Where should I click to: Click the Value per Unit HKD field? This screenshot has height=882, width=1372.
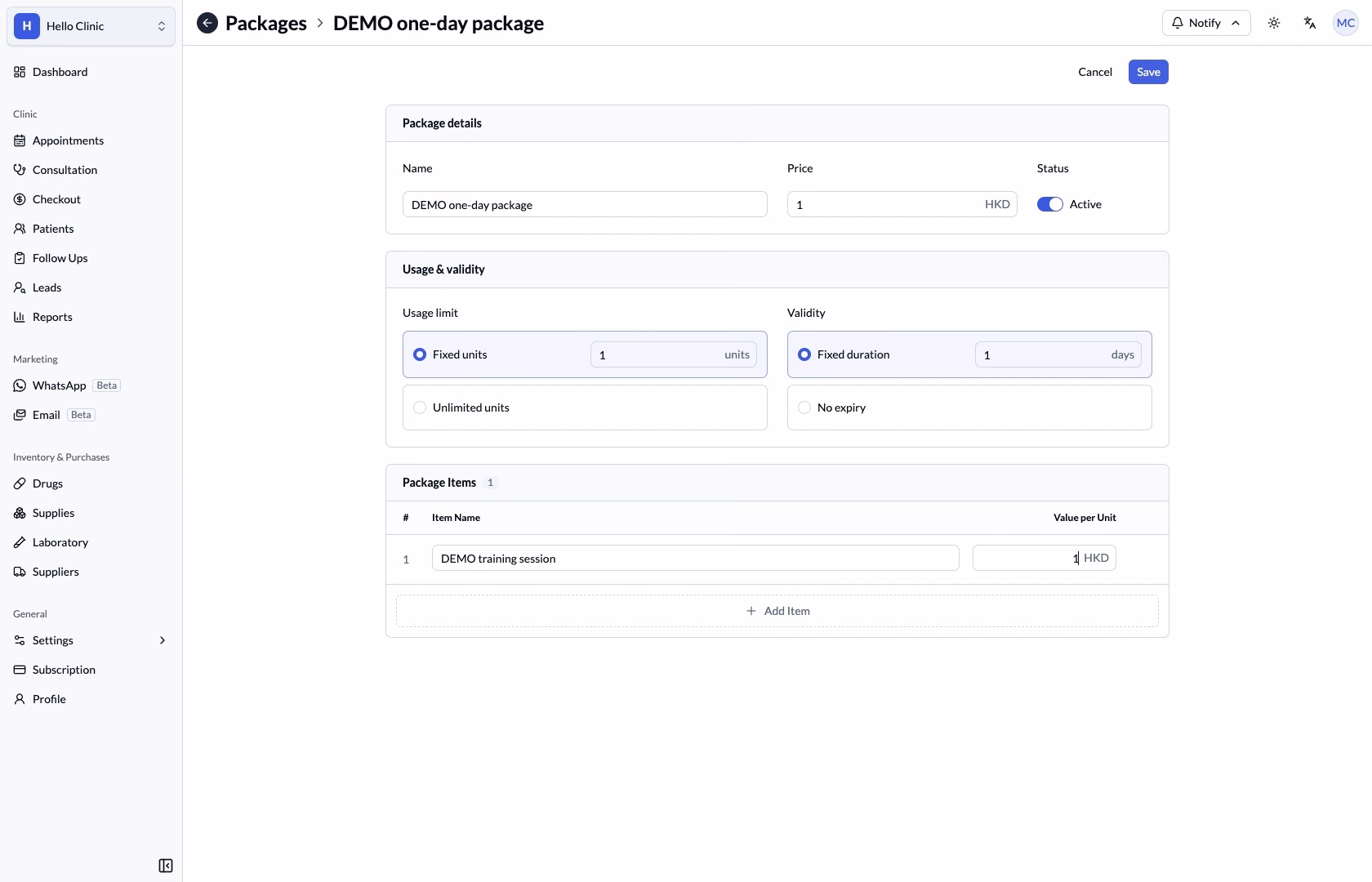tap(1045, 559)
